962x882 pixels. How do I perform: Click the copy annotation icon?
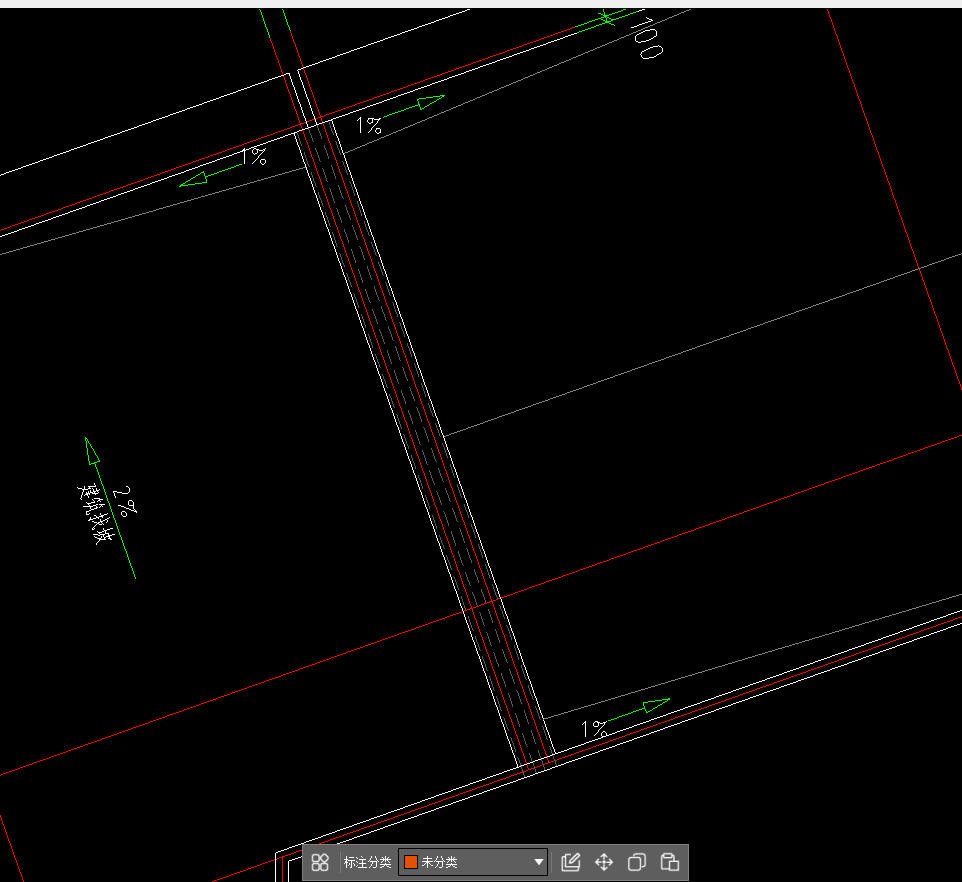point(637,862)
